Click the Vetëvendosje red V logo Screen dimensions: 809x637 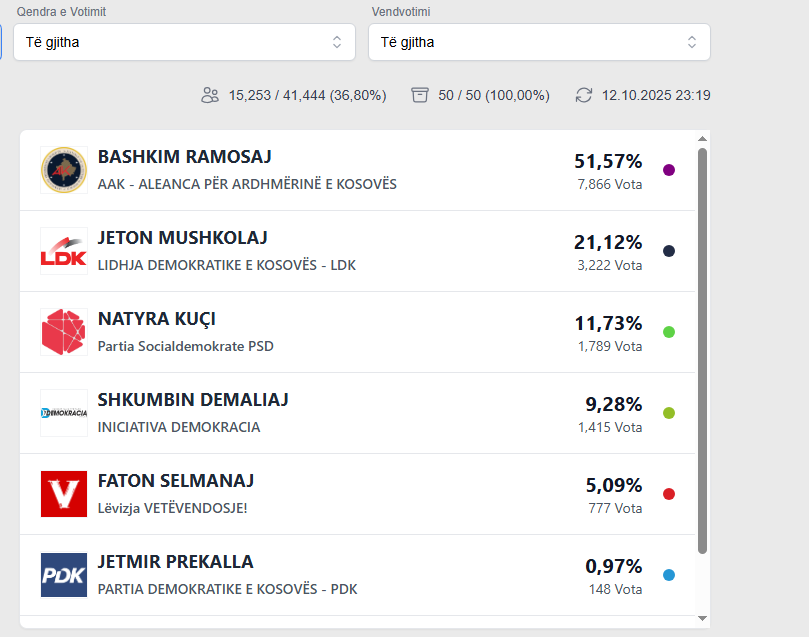point(64,494)
